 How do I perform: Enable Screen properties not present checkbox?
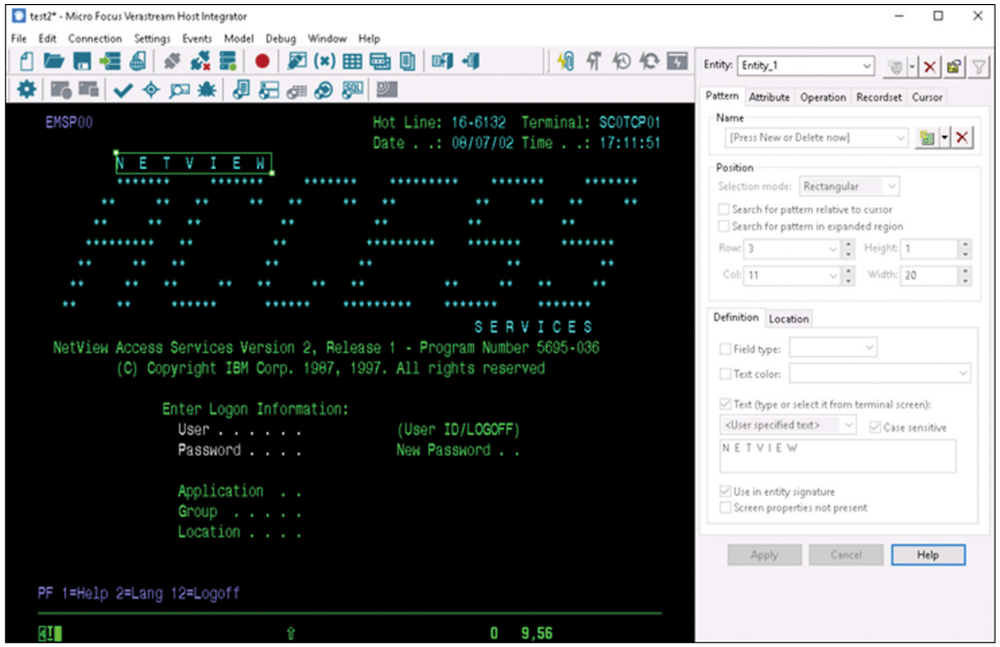tap(725, 508)
